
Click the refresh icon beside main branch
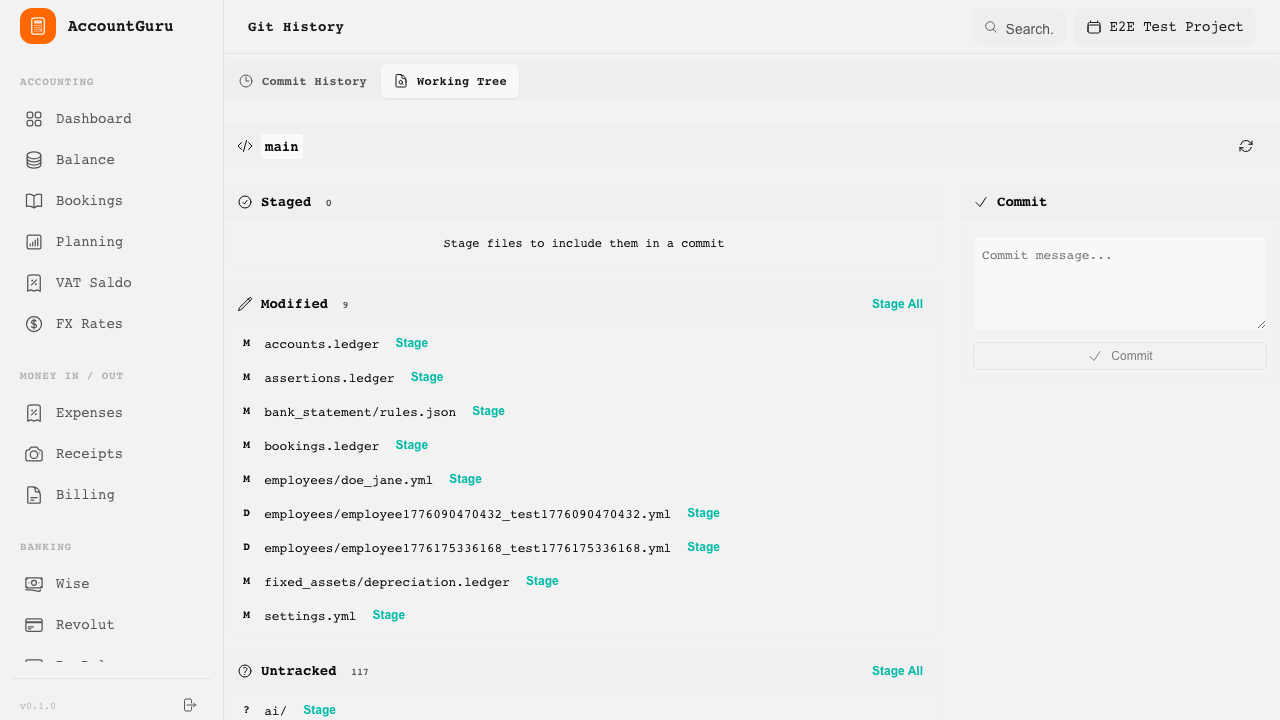coord(1245,146)
